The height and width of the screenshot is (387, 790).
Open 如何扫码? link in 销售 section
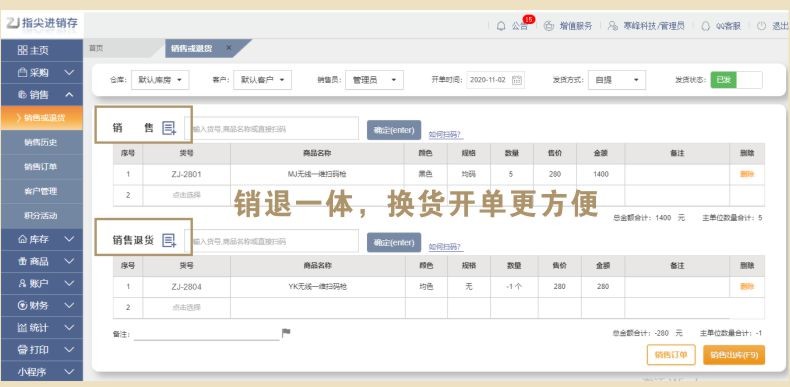[x=445, y=135]
